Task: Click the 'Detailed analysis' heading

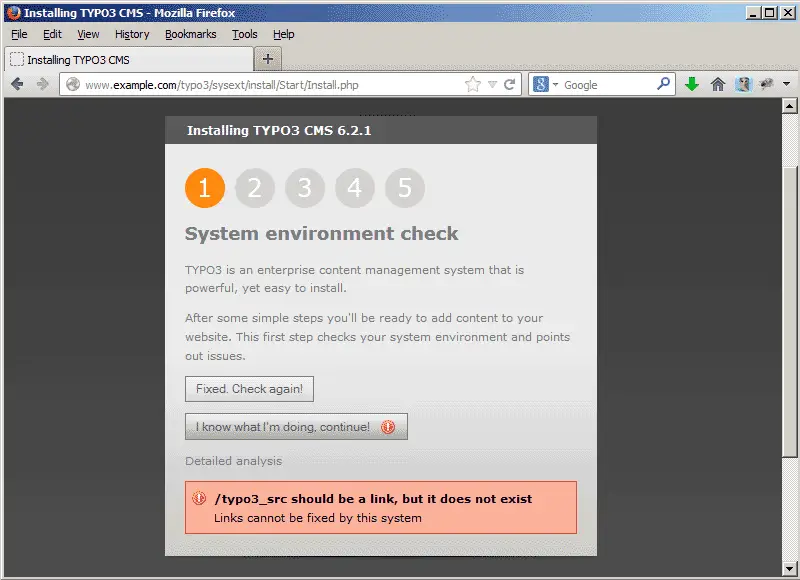Action: click(234, 461)
